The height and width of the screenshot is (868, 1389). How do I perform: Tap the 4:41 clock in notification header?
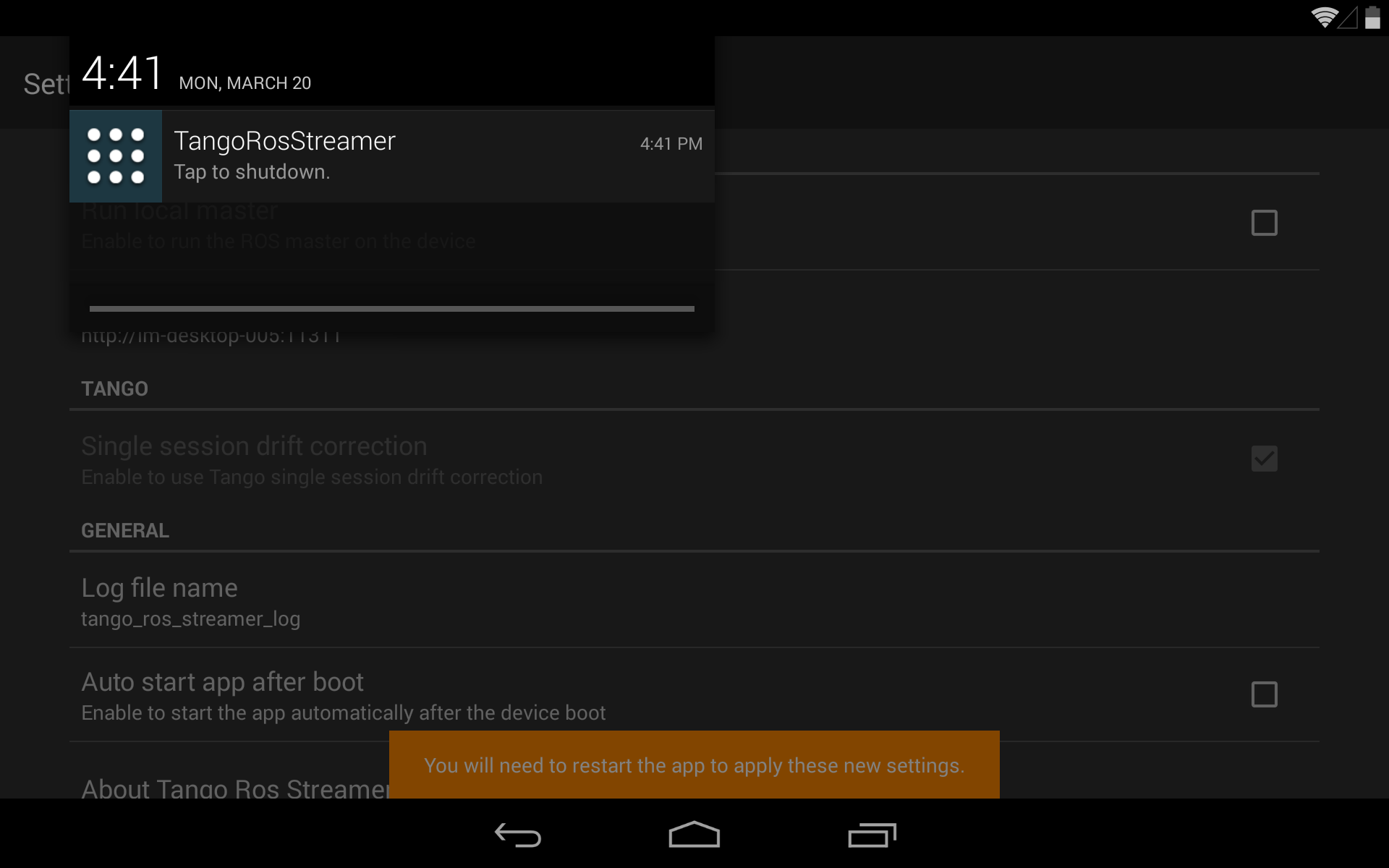(x=122, y=73)
